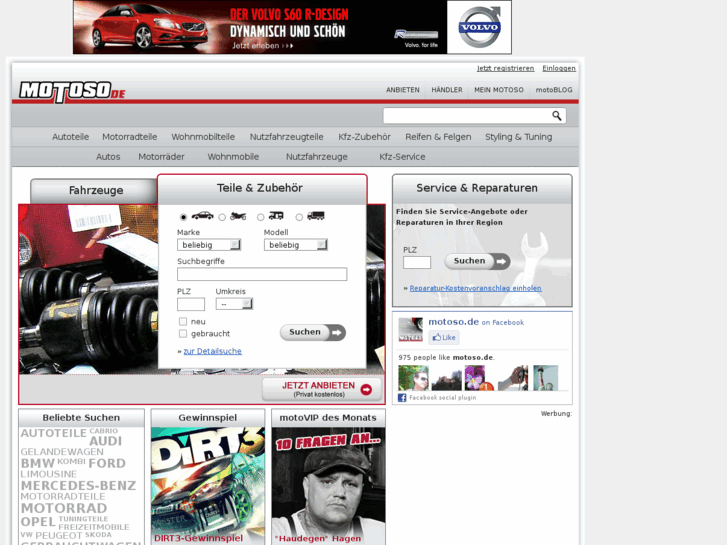This screenshot has height=545, width=727.
Task: Click the Volvo S60 banner advertisement
Action: (292, 27)
